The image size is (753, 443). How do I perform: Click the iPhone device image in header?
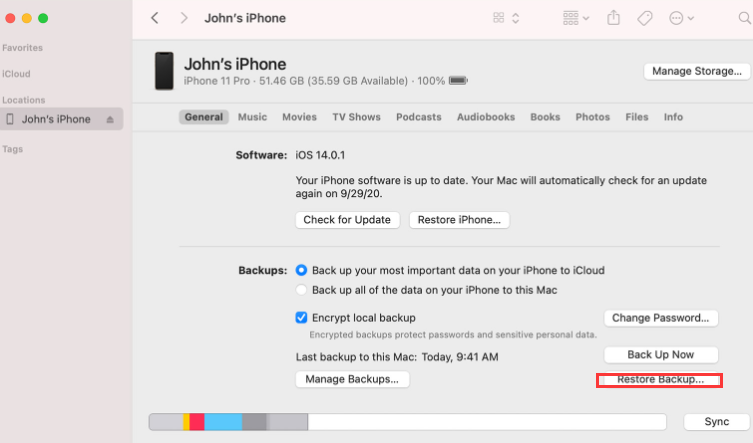click(x=163, y=71)
